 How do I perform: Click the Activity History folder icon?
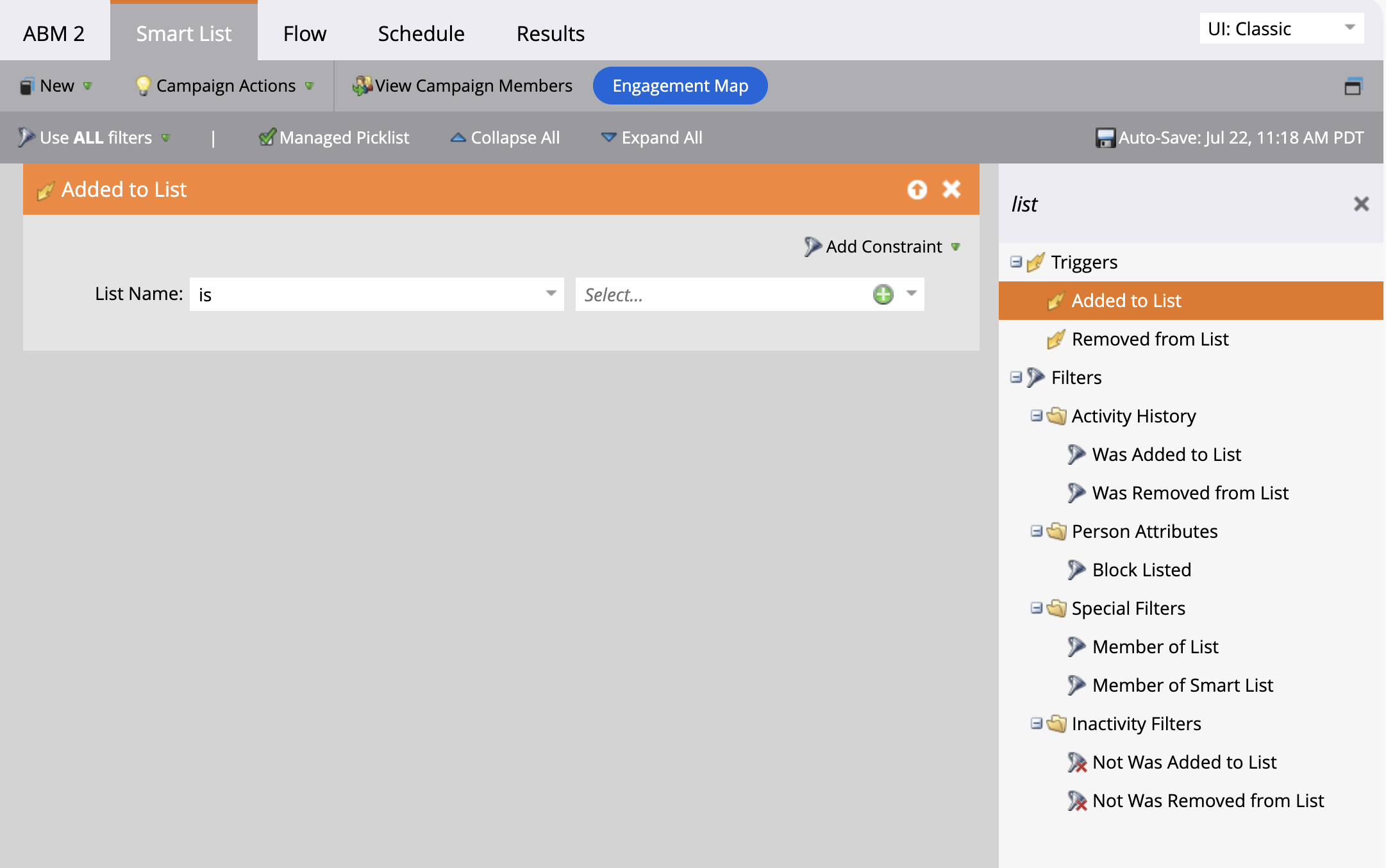click(x=1056, y=416)
